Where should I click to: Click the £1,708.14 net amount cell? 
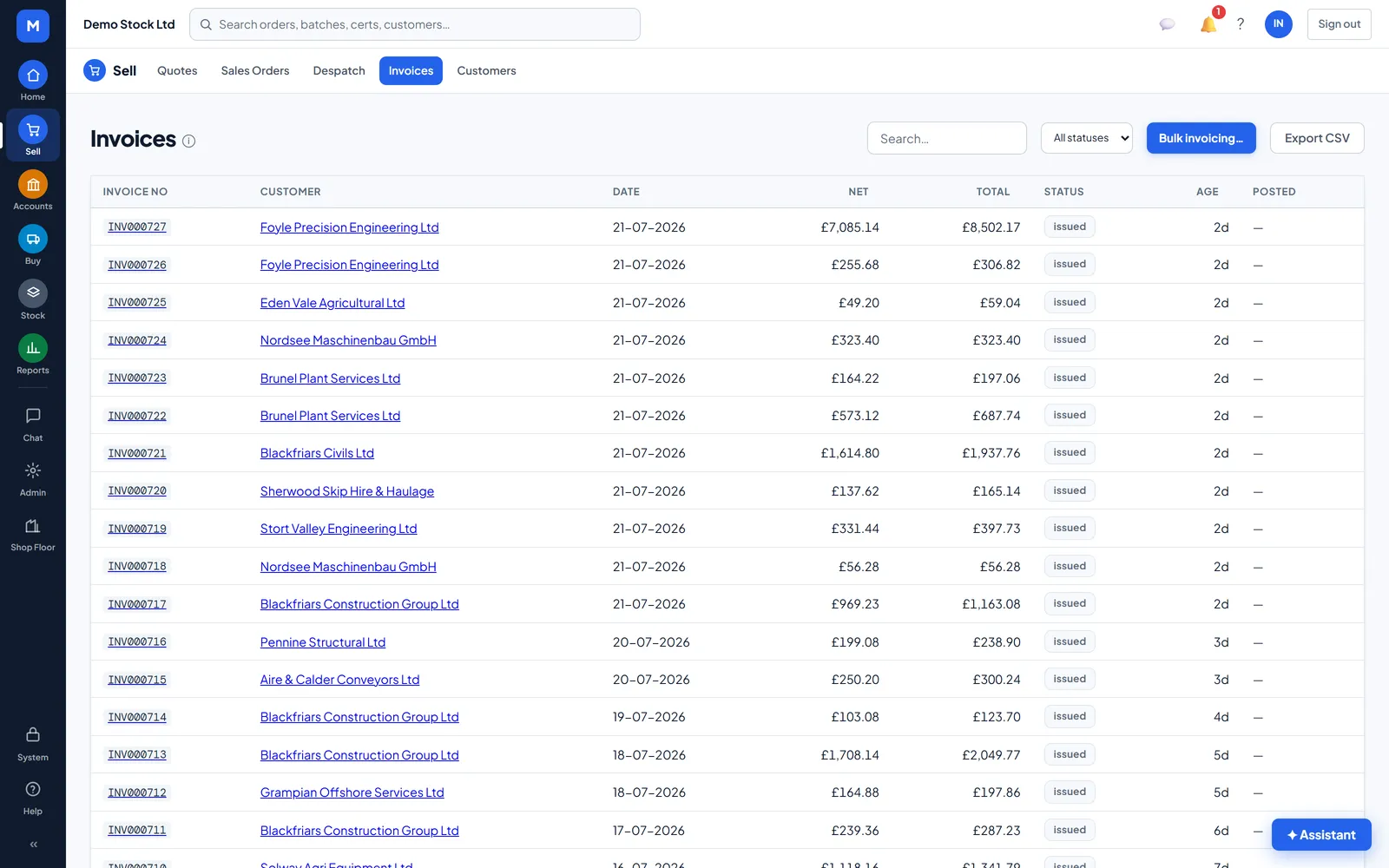pyautogui.click(x=850, y=755)
